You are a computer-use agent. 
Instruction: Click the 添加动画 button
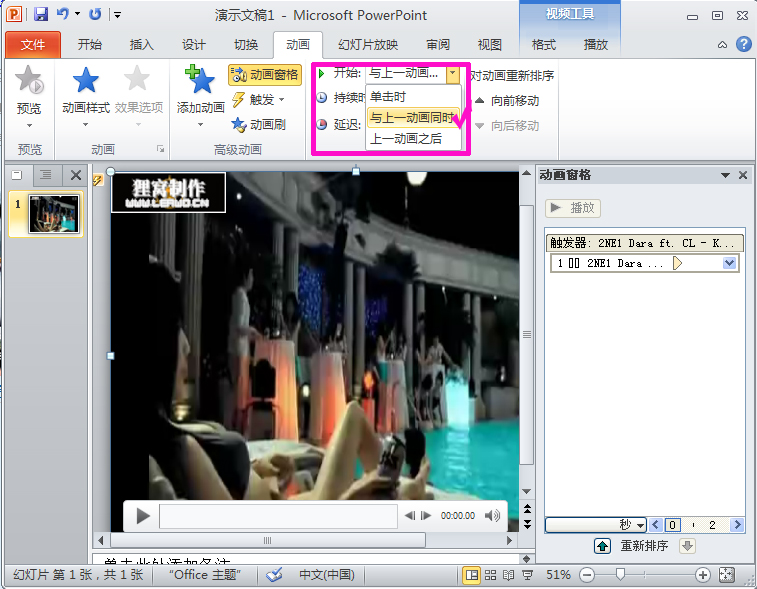coord(200,97)
